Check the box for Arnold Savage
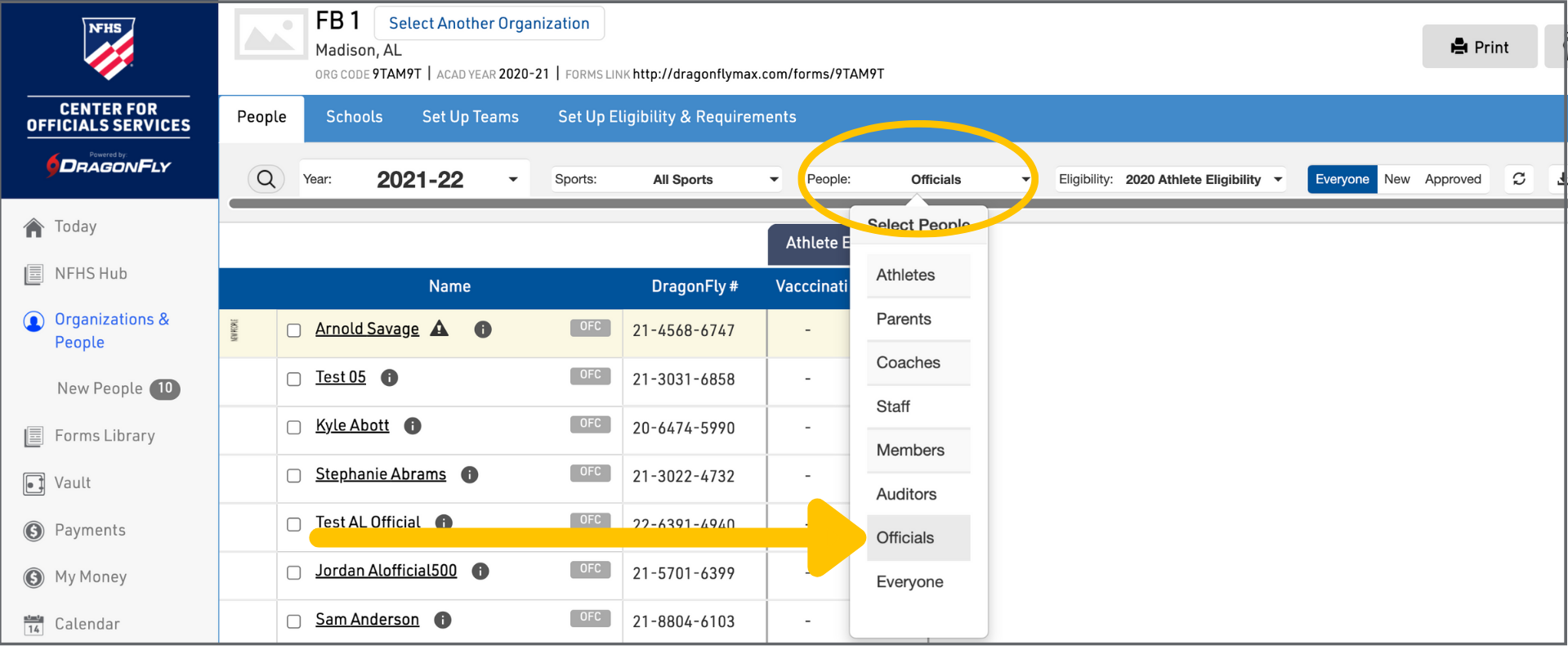The width and height of the screenshot is (1568, 646). [294, 330]
